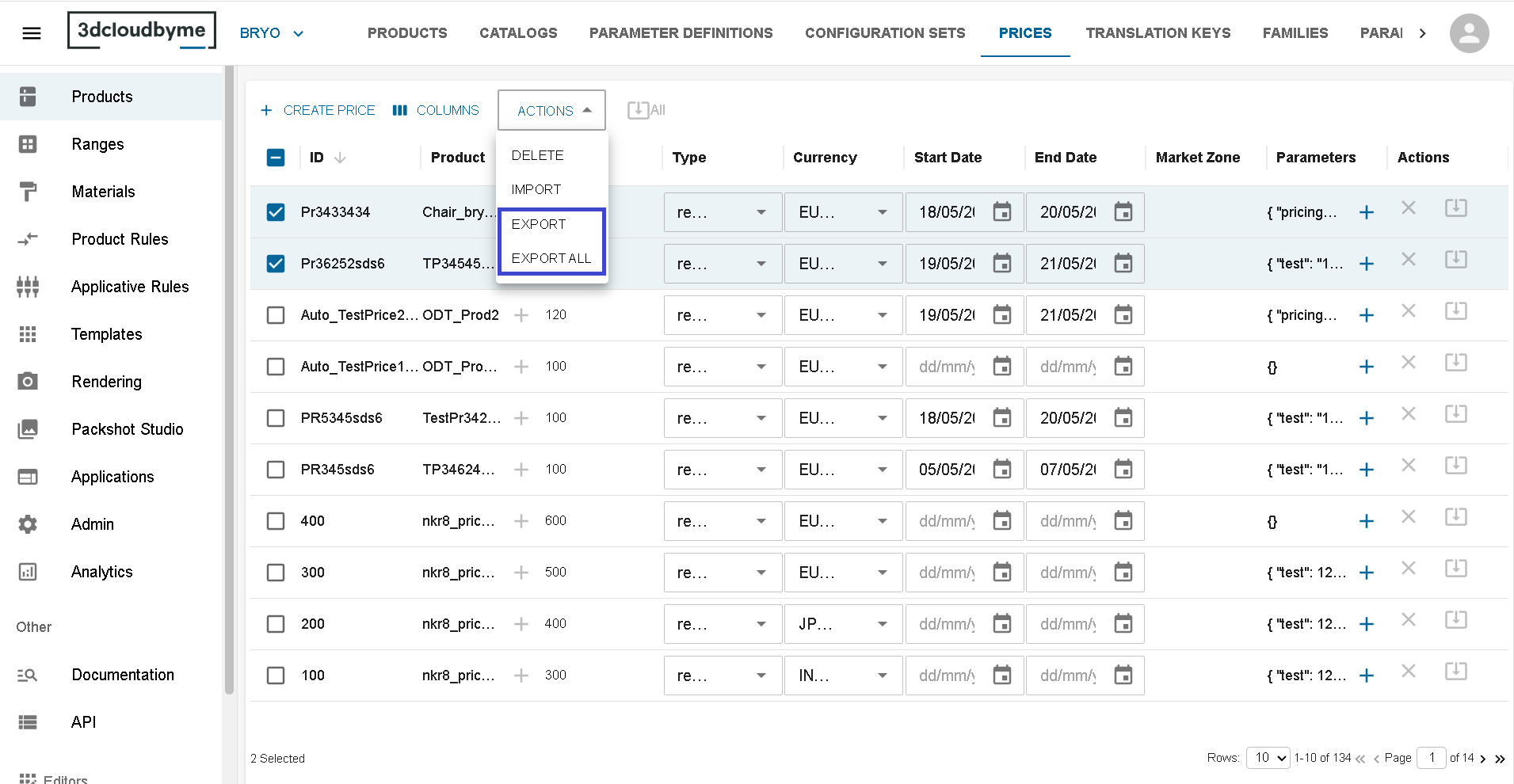The width and height of the screenshot is (1514, 784).
Task: Sort by ID column arrow
Action: (x=340, y=158)
